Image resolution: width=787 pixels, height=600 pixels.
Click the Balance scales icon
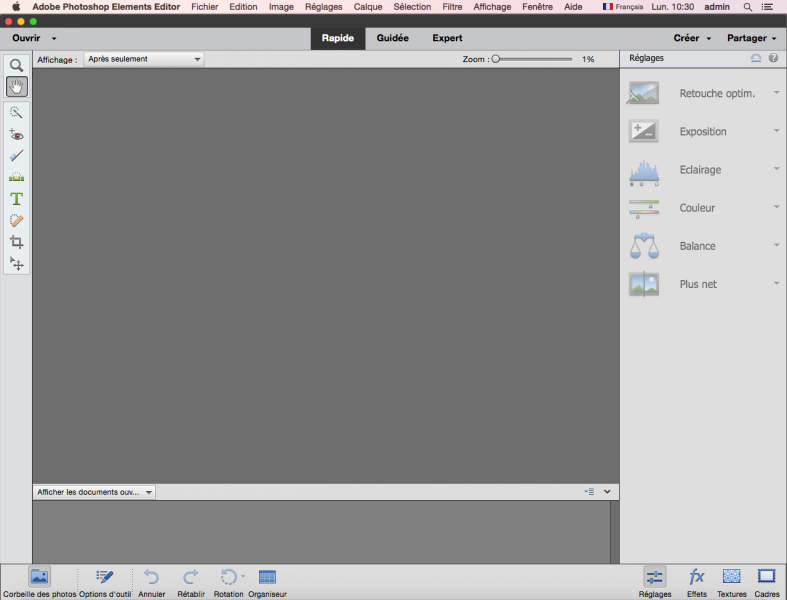pos(644,246)
